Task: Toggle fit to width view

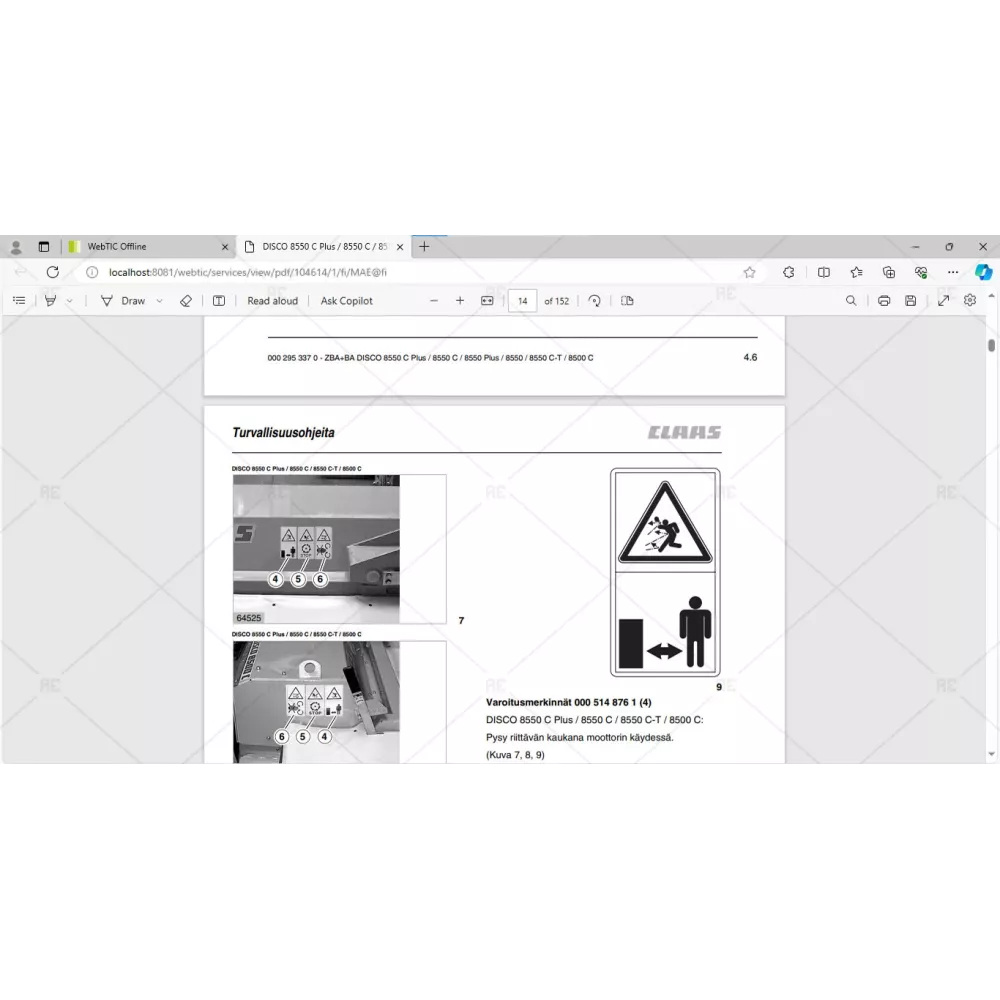Action: pyautogui.click(x=487, y=300)
